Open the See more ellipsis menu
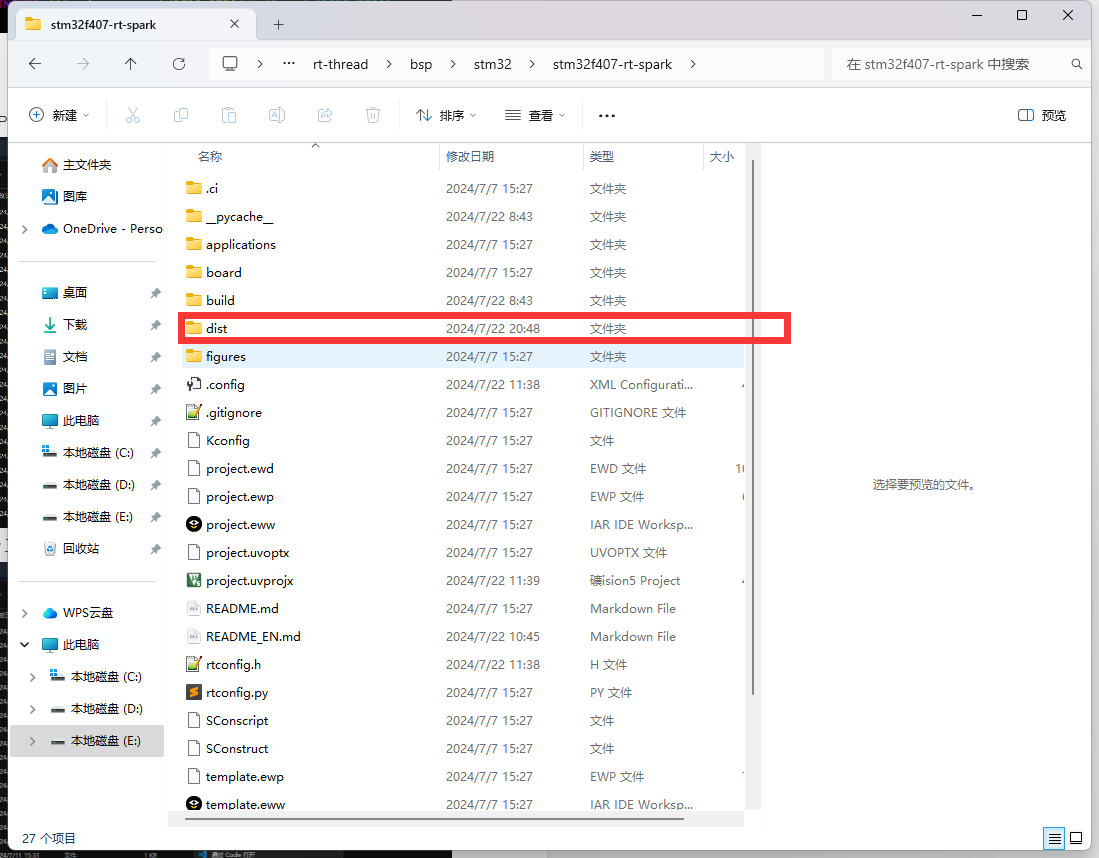Screen dimensions: 1099x858 [606, 116]
